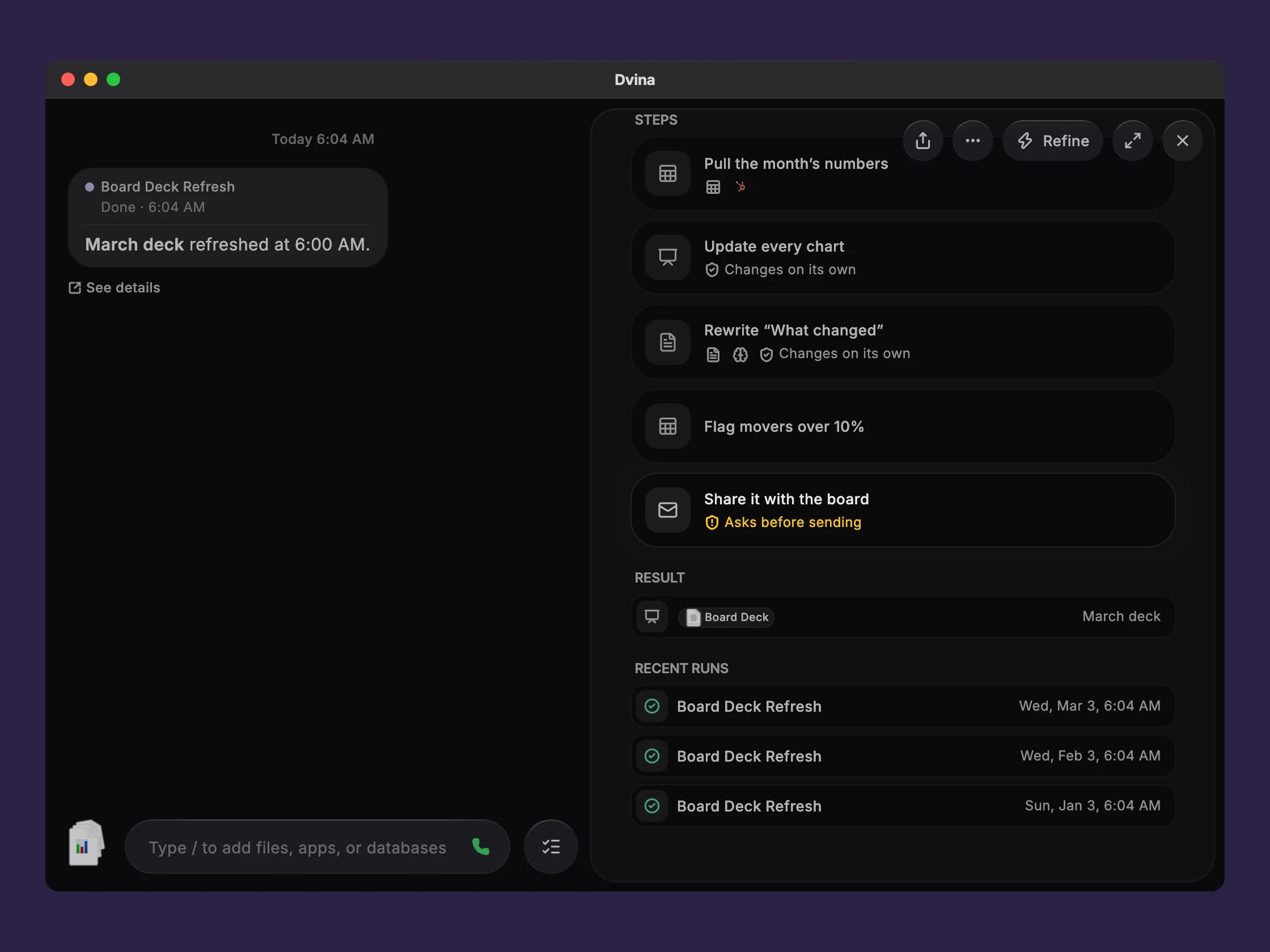Open the Board Deck file chip
Screen dimensions: 1270x952
coord(726,617)
